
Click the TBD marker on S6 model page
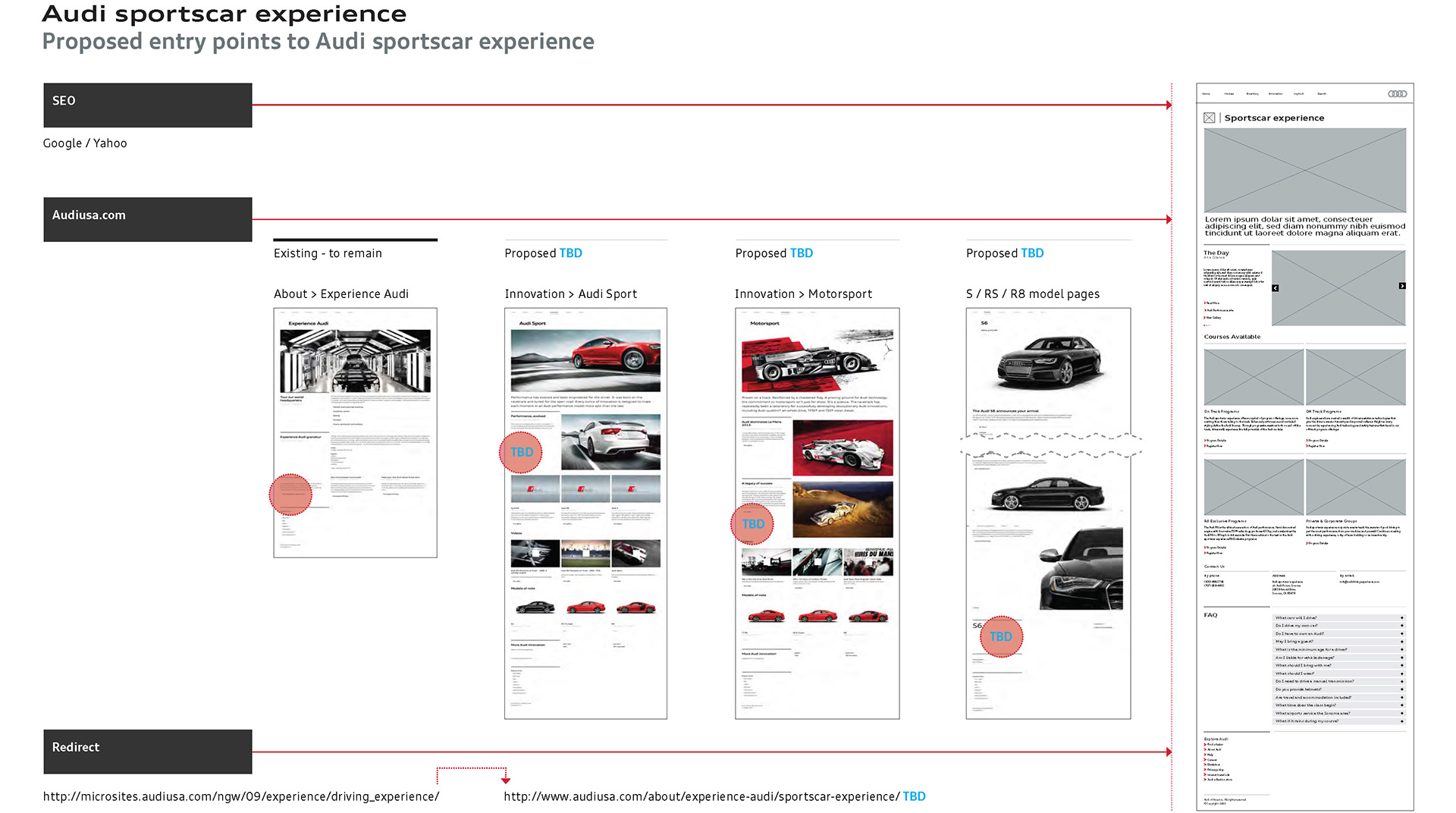click(x=1001, y=637)
